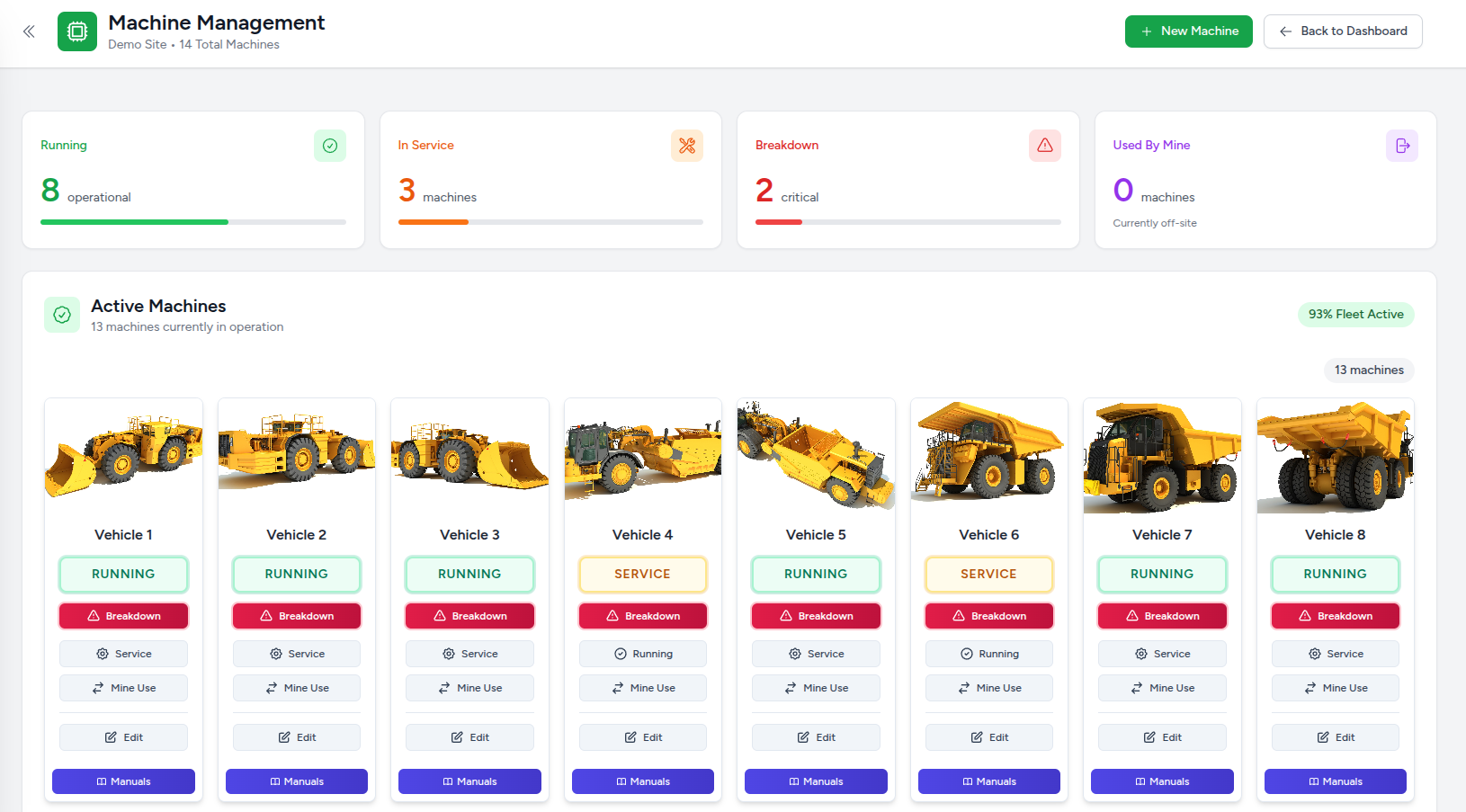Click the wrench icon on the In Service card
Viewport: 1466px width, 812px height.
tap(687, 145)
